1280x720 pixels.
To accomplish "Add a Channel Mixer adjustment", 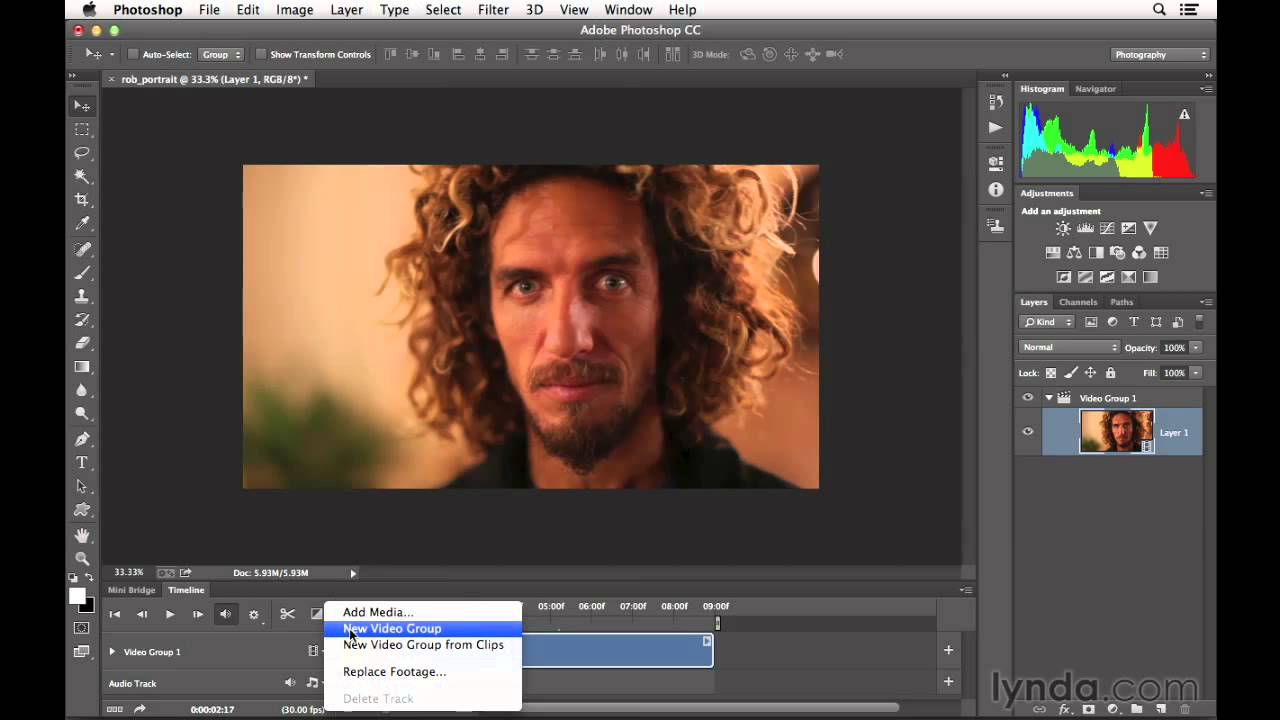I will pos(1139,253).
